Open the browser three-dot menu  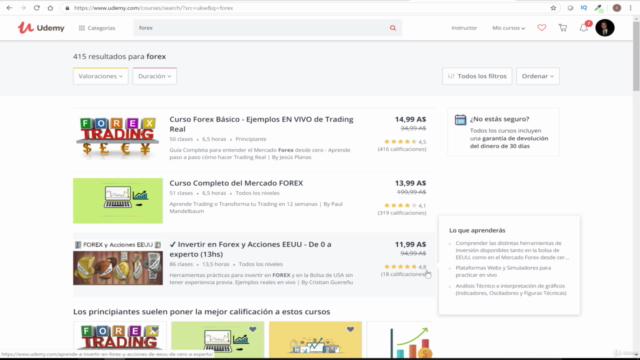click(631, 8)
